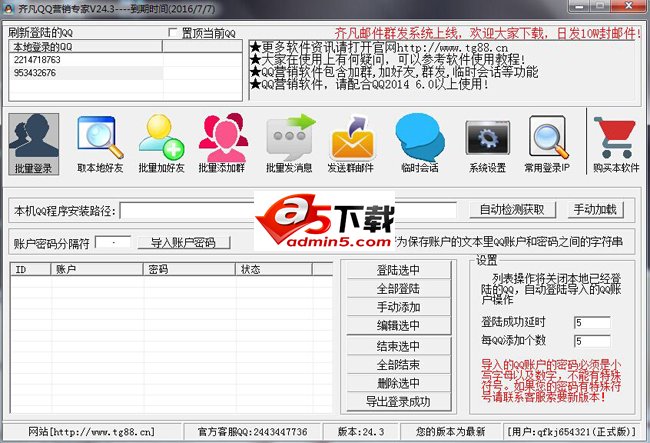Viewport: 650px width, 443px height.
Task: Click the ID column header
Action: (x=31, y=269)
